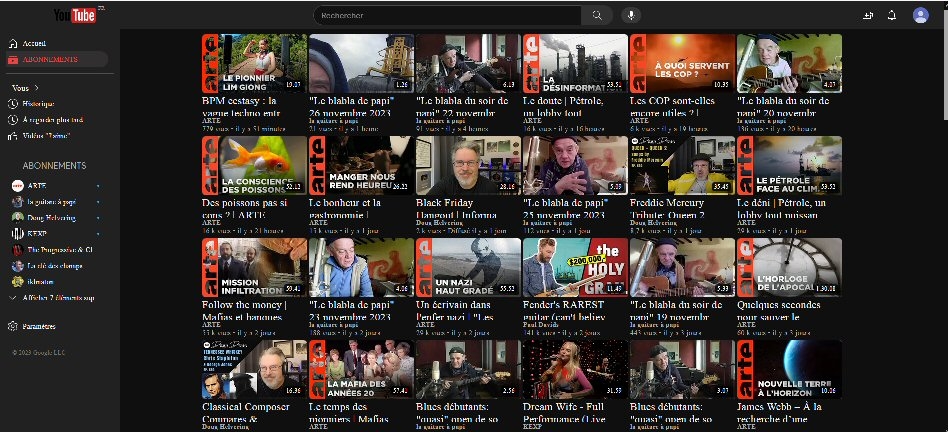Click iklmutm channel avatar in sidebar
Viewport: 948px width, 432px height.
click(x=18, y=282)
